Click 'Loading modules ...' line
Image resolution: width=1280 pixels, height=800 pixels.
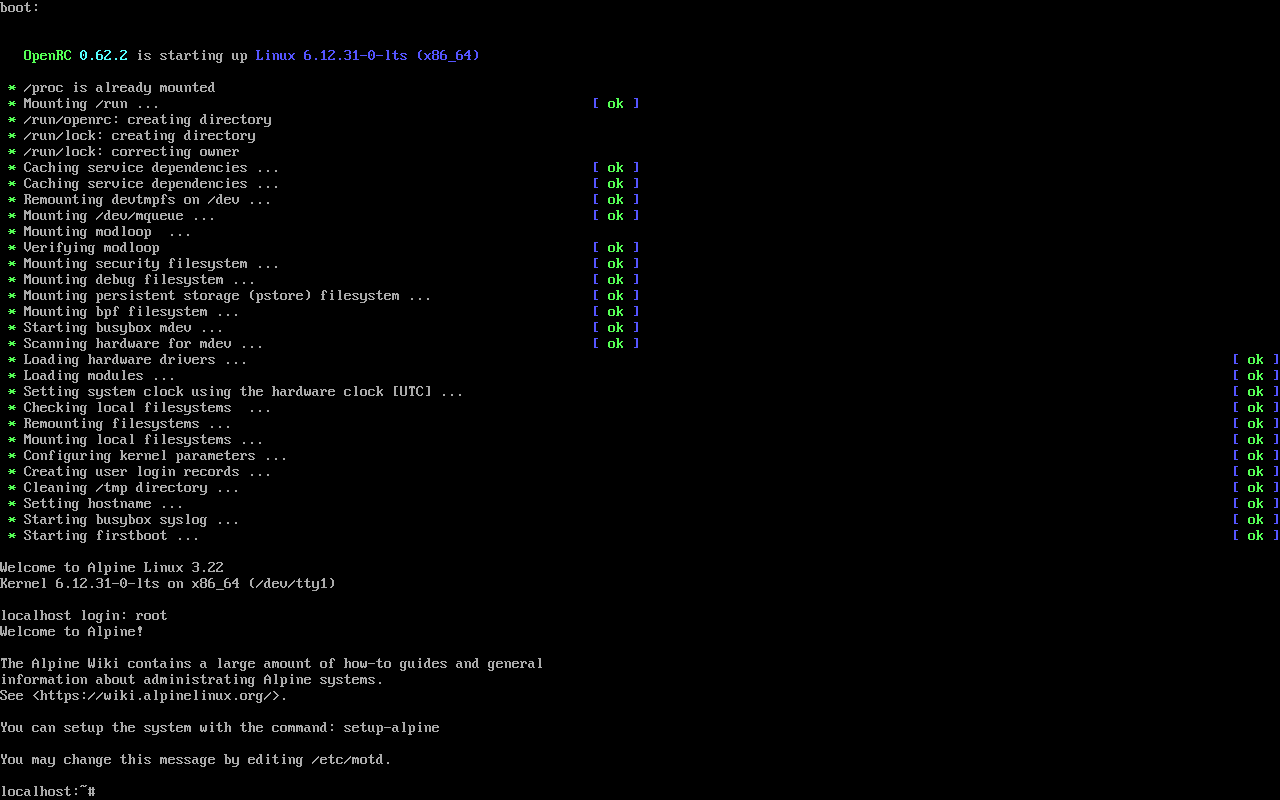coord(100,376)
